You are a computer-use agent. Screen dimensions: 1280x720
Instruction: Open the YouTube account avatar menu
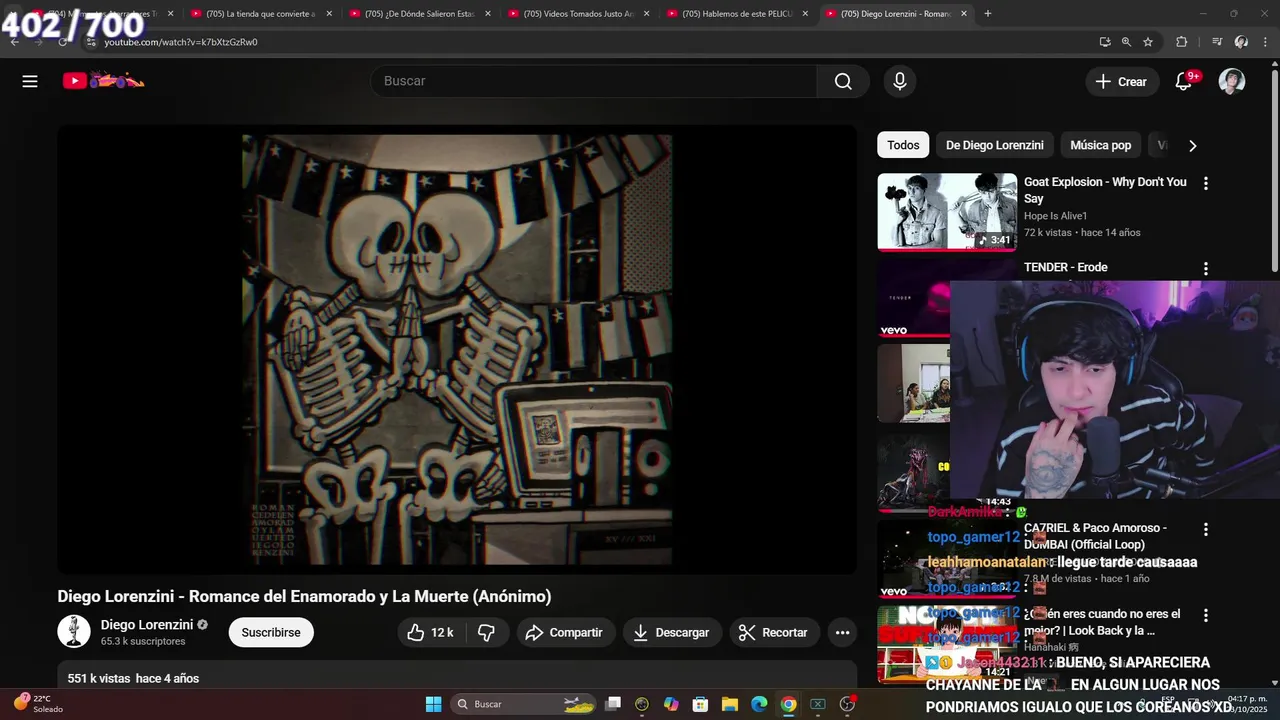pyautogui.click(x=1232, y=81)
